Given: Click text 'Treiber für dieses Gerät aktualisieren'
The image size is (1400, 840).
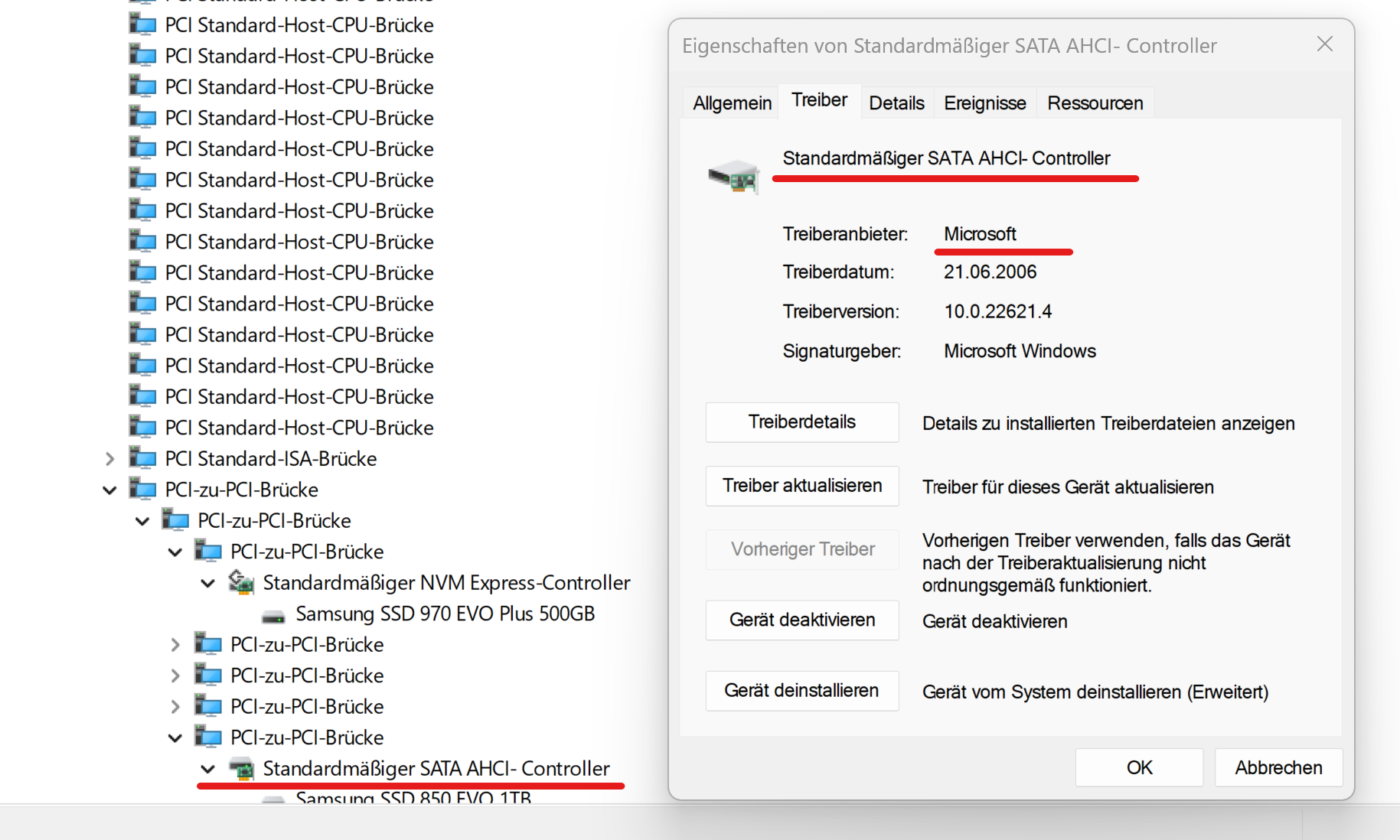Looking at the screenshot, I should point(1068,487).
